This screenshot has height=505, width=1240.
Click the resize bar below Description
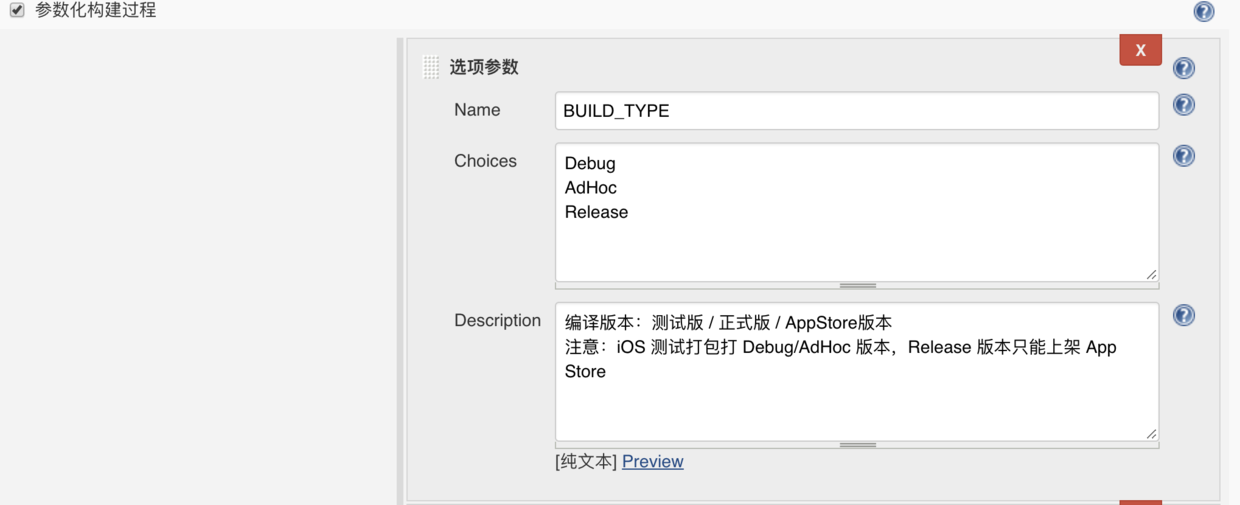(857, 445)
